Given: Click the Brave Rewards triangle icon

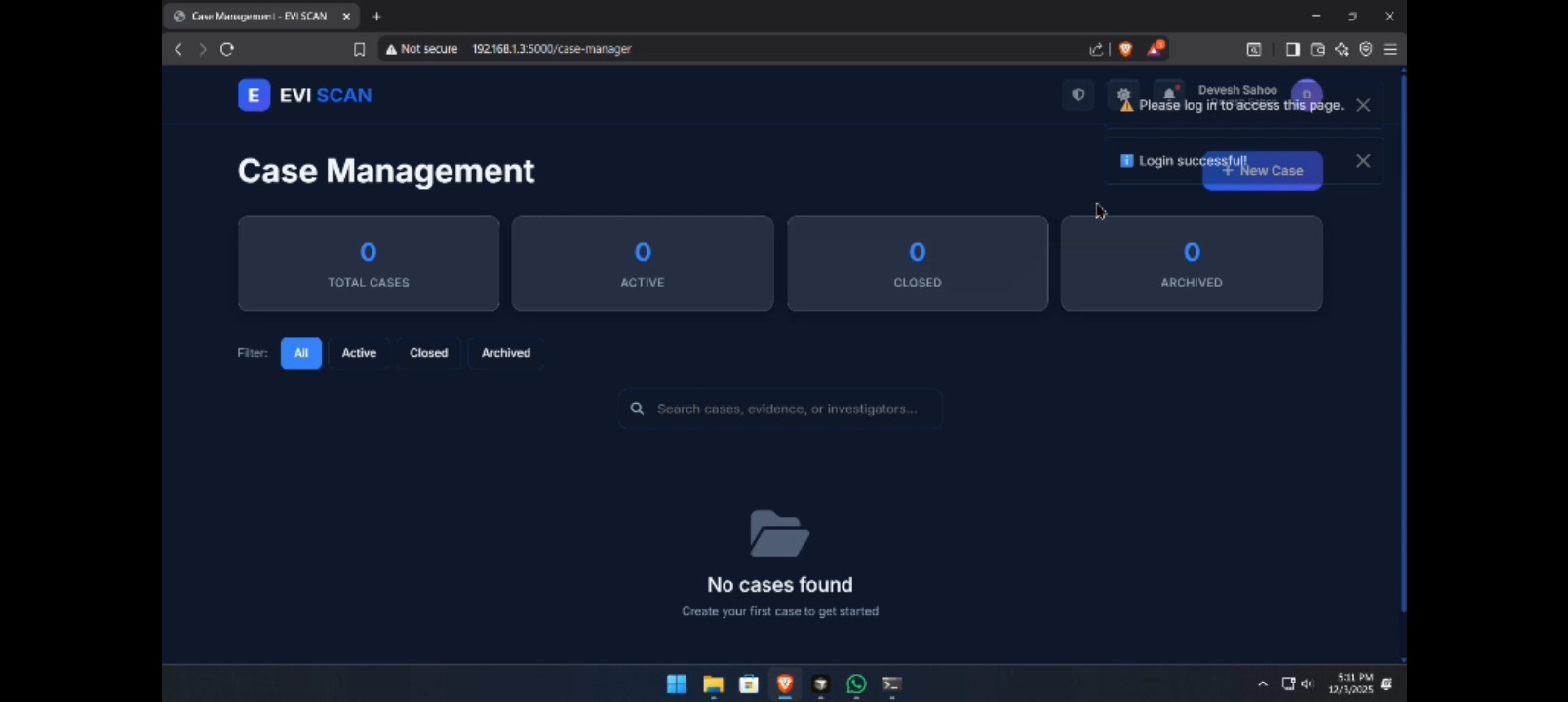Looking at the screenshot, I should pos(1156,49).
